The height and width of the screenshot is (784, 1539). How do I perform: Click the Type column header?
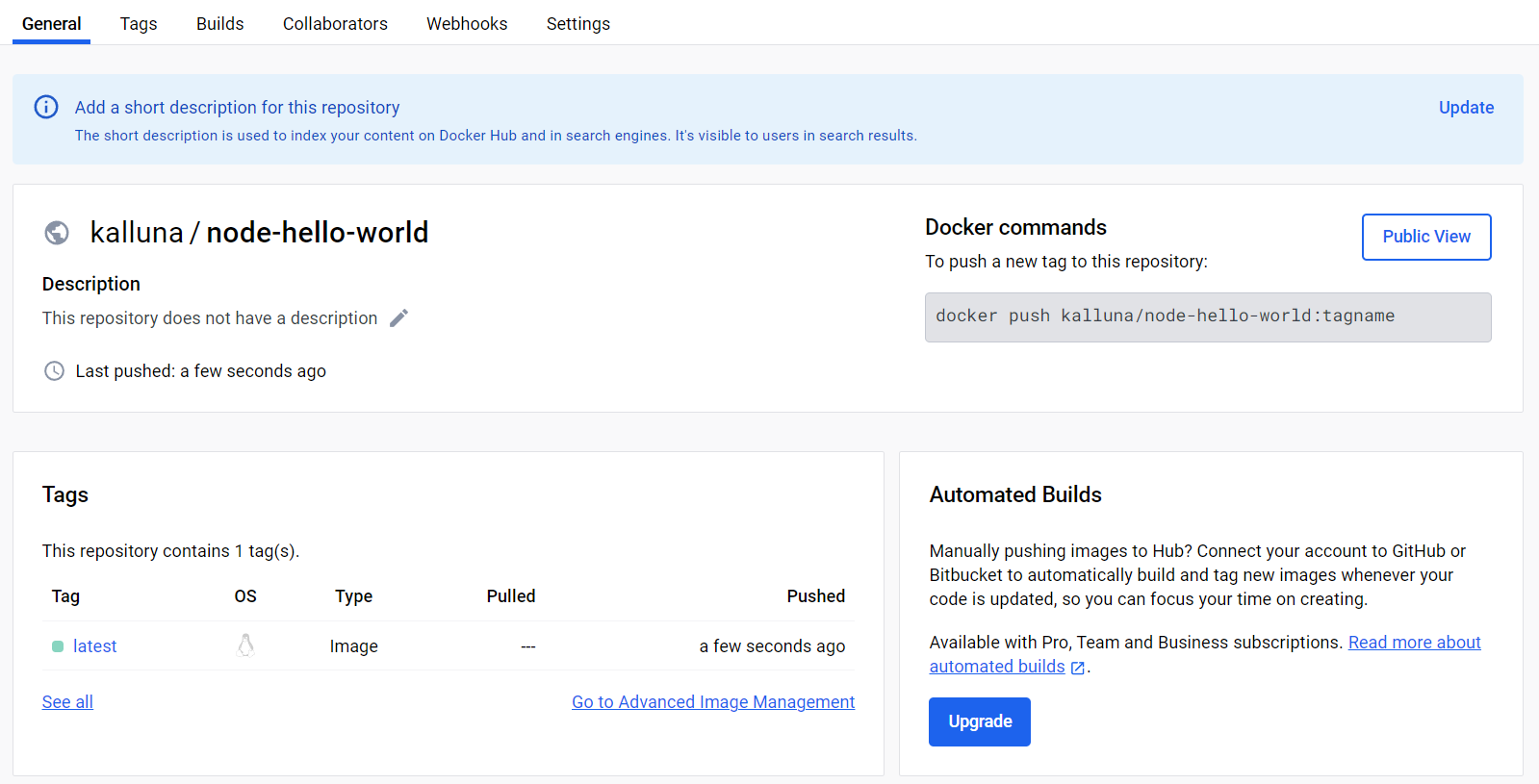(x=353, y=596)
